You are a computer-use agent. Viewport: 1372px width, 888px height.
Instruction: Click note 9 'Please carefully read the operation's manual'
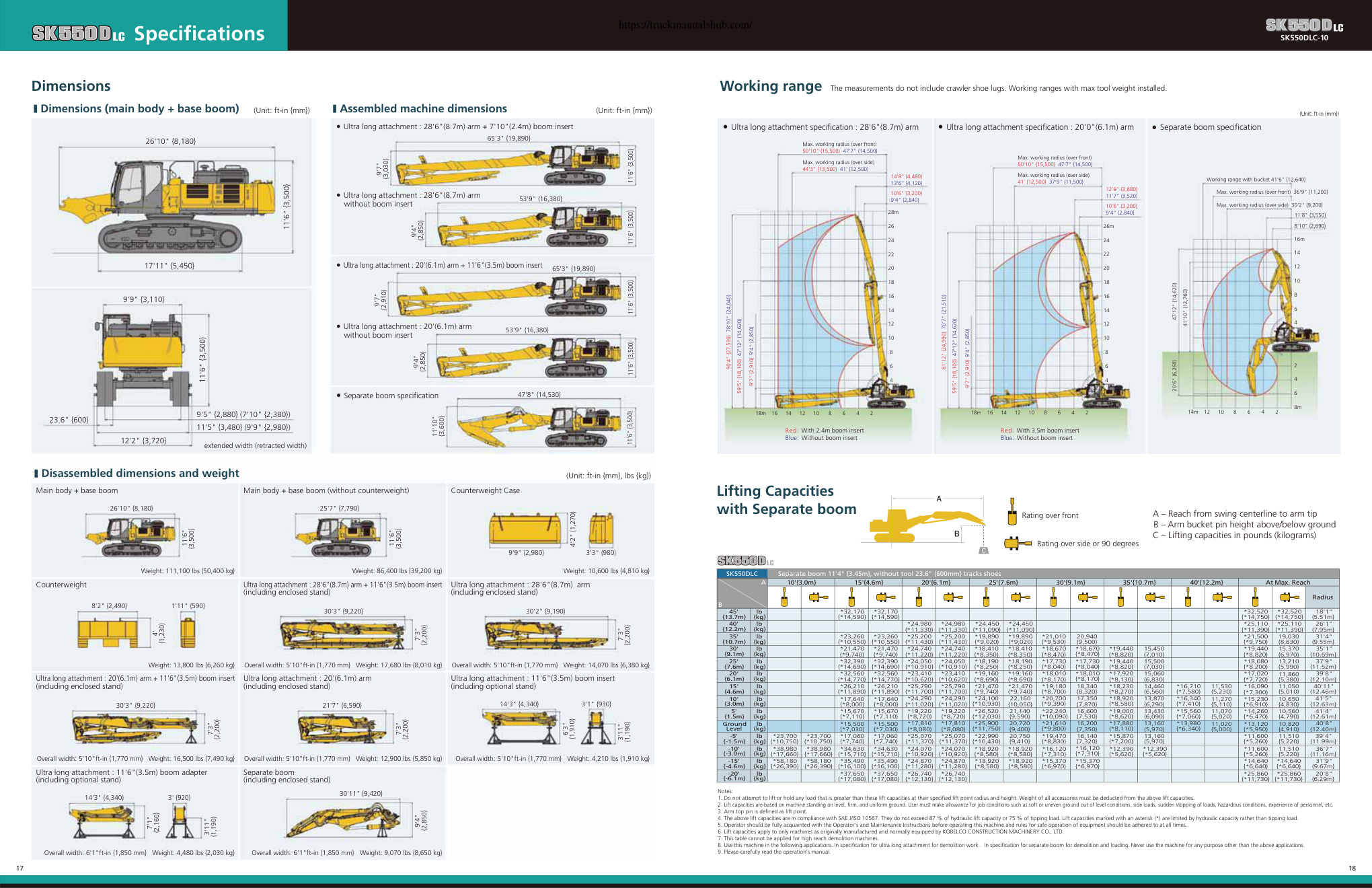[x=775, y=852]
